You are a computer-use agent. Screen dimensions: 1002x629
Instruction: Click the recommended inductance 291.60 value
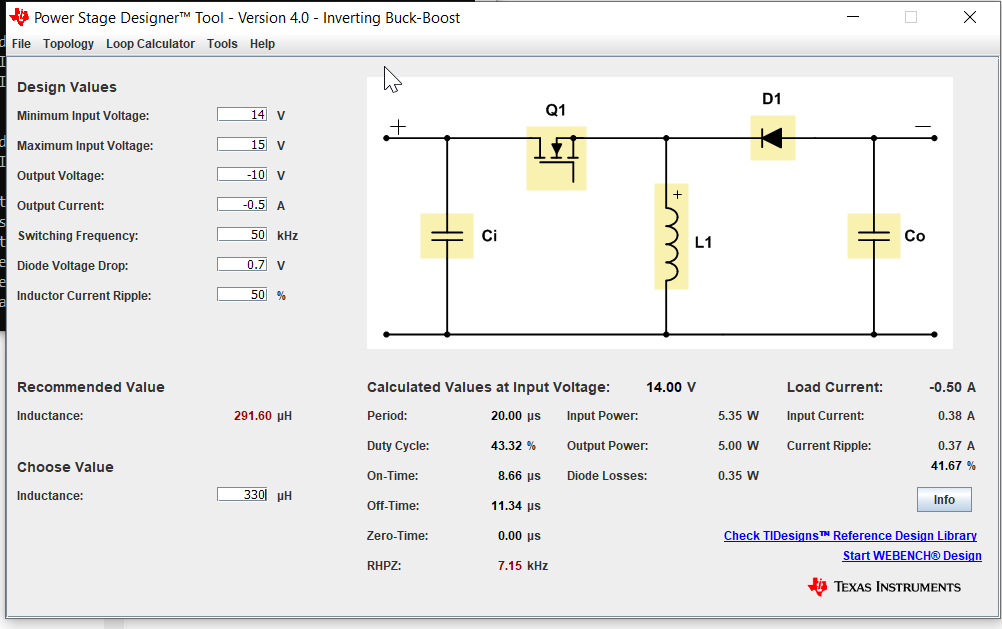(x=252, y=415)
